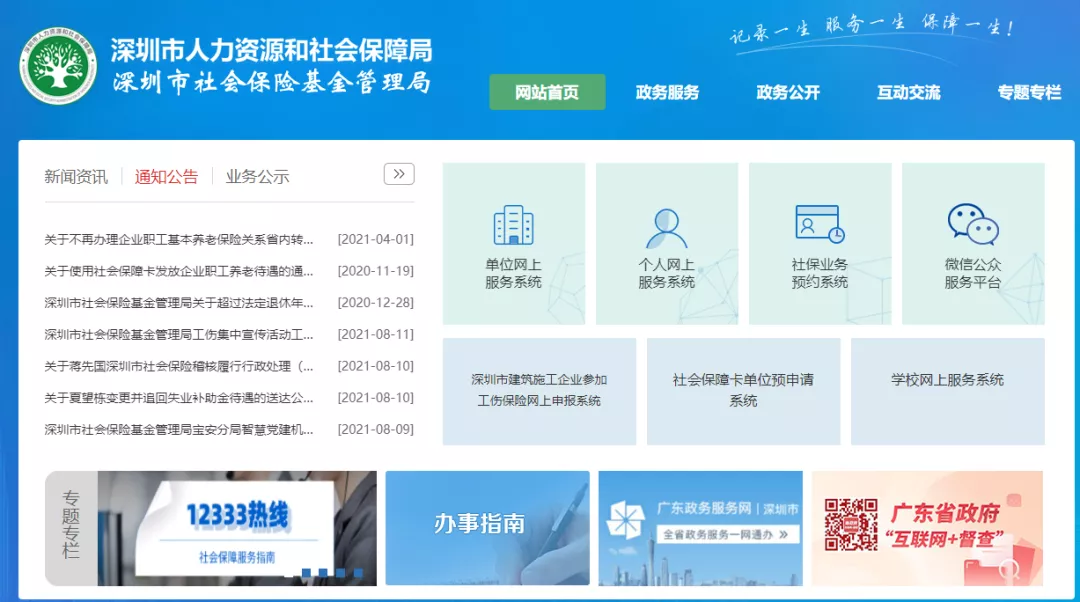Open 个人网上服务系统 person icon tile
Screen dimensions: 1080x602
[667, 244]
